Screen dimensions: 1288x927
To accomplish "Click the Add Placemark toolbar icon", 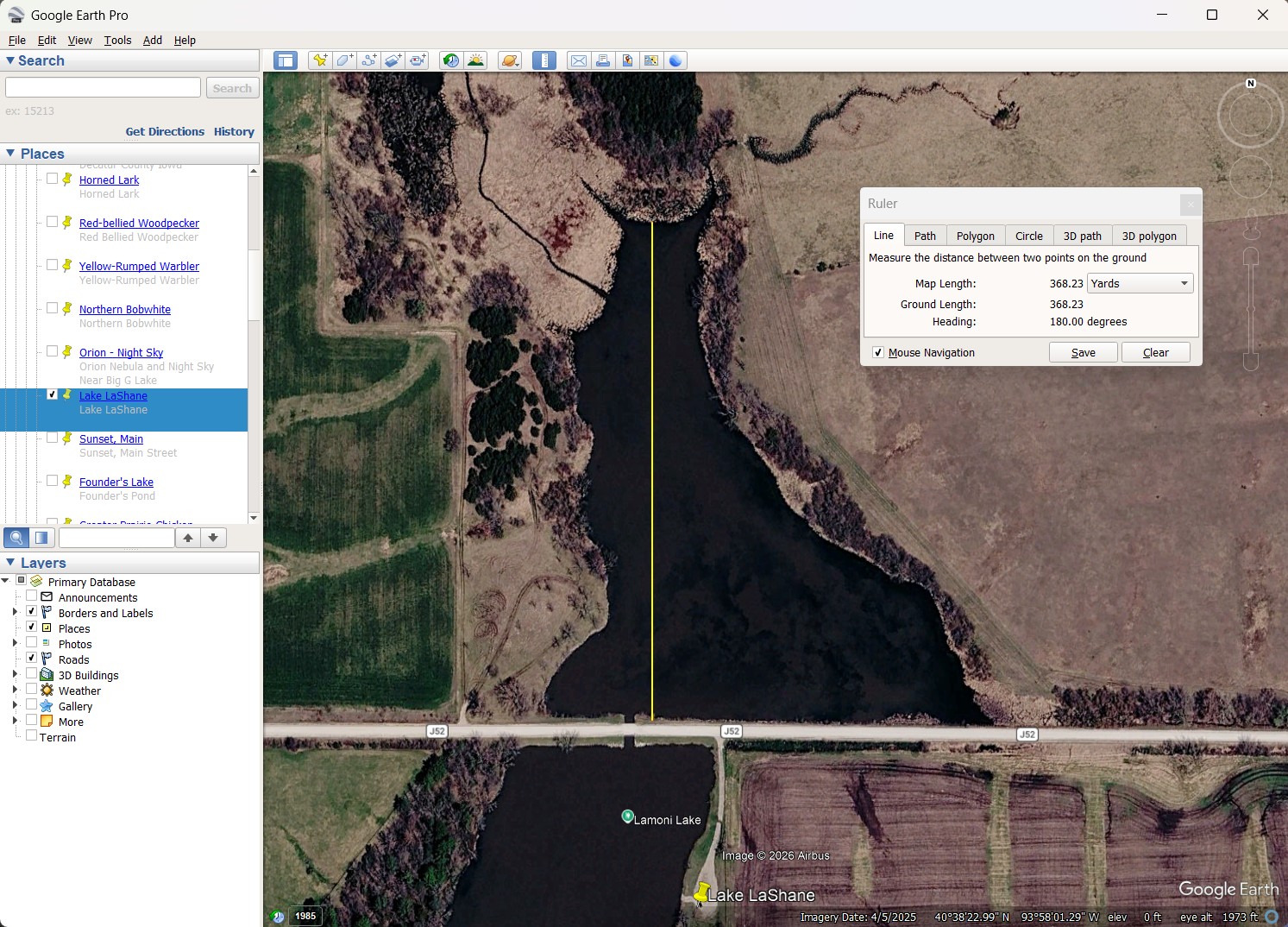I will tap(320, 60).
